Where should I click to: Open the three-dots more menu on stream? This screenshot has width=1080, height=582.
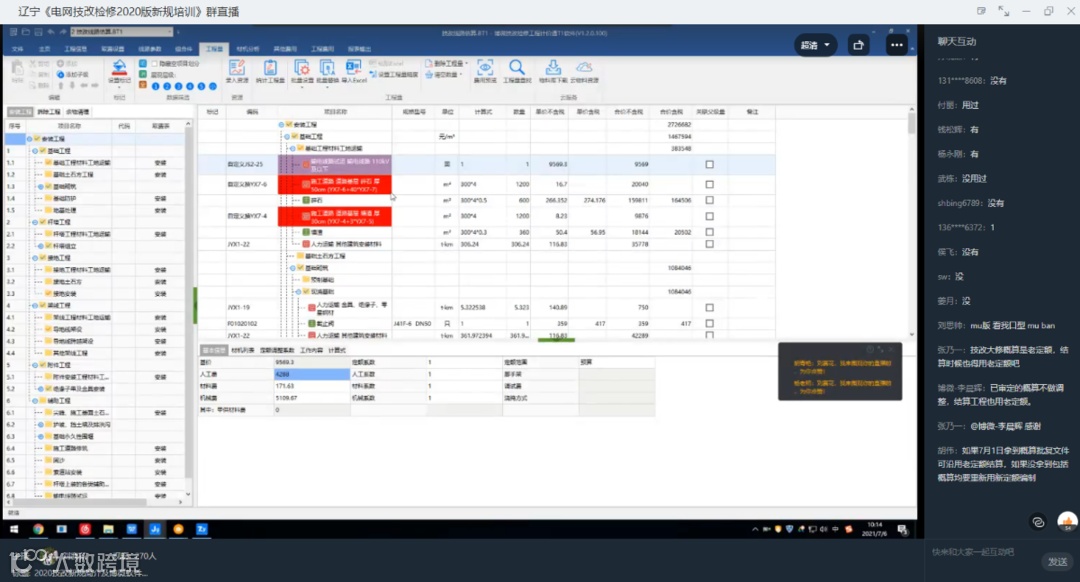tap(896, 45)
